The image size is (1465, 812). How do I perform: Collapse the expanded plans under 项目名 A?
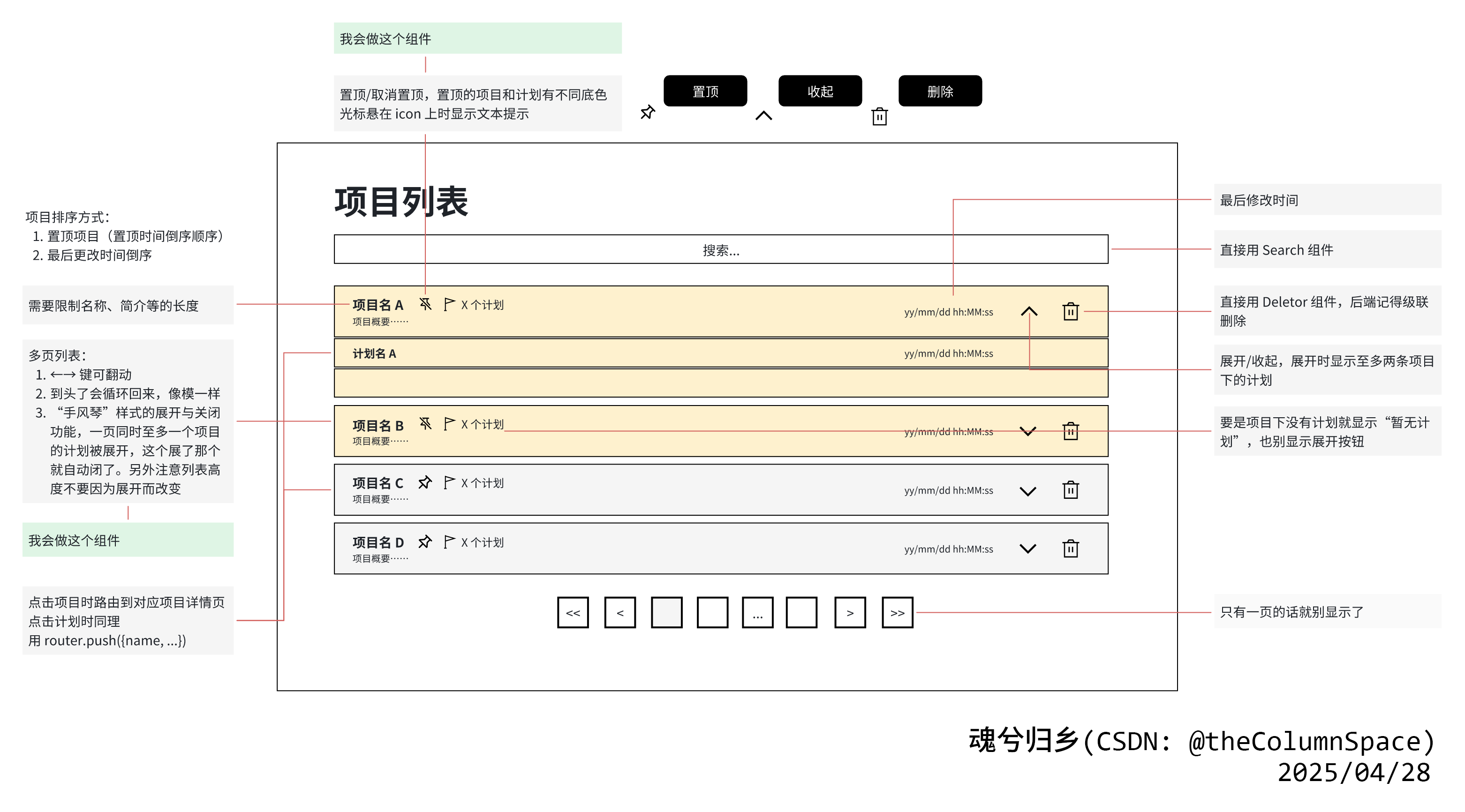(x=1029, y=312)
